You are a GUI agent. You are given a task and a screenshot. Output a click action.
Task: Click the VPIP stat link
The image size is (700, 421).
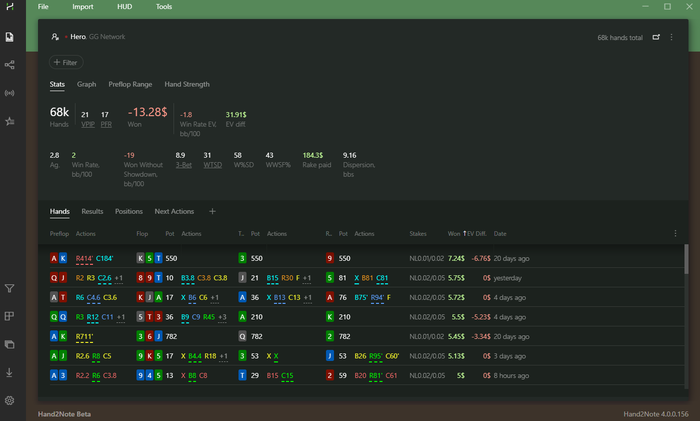pos(88,125)
